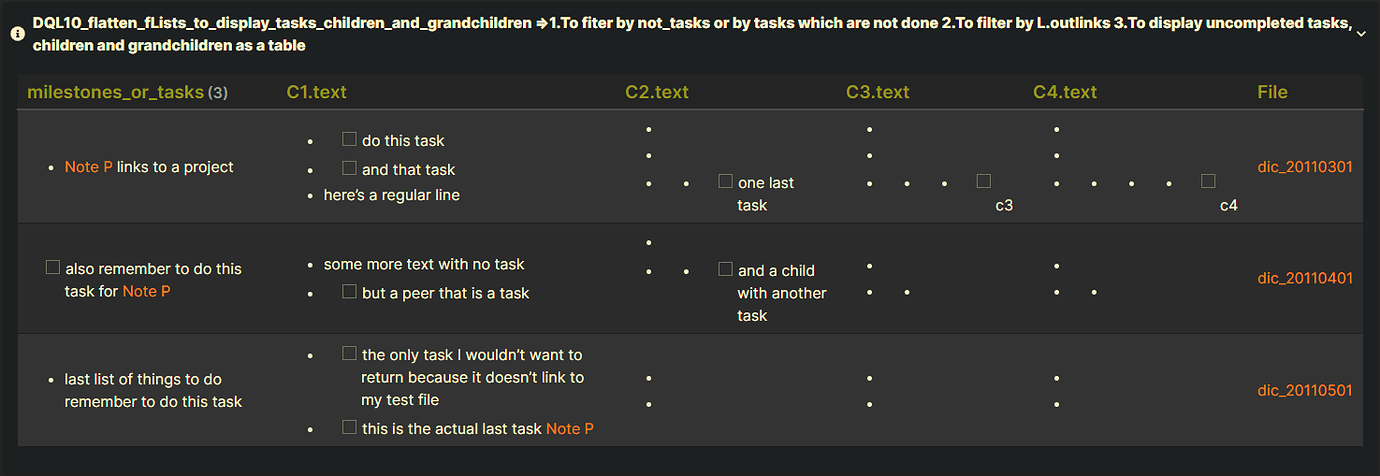This screenshot has width=1380, height=476.
Task: Click the milestones_or_tasks column header
Action: (x=116, y=92)
